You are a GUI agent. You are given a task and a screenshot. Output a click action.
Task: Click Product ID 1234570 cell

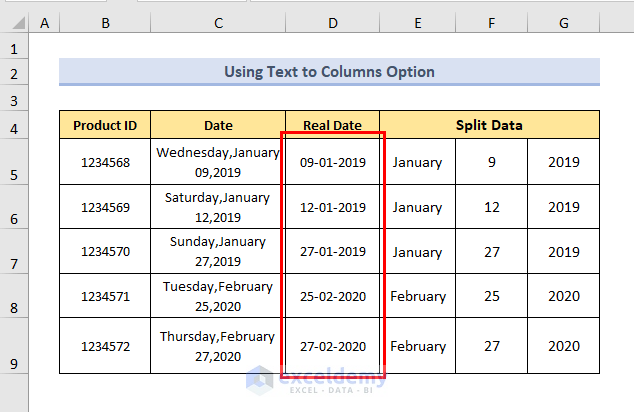(x=105, y=252)
